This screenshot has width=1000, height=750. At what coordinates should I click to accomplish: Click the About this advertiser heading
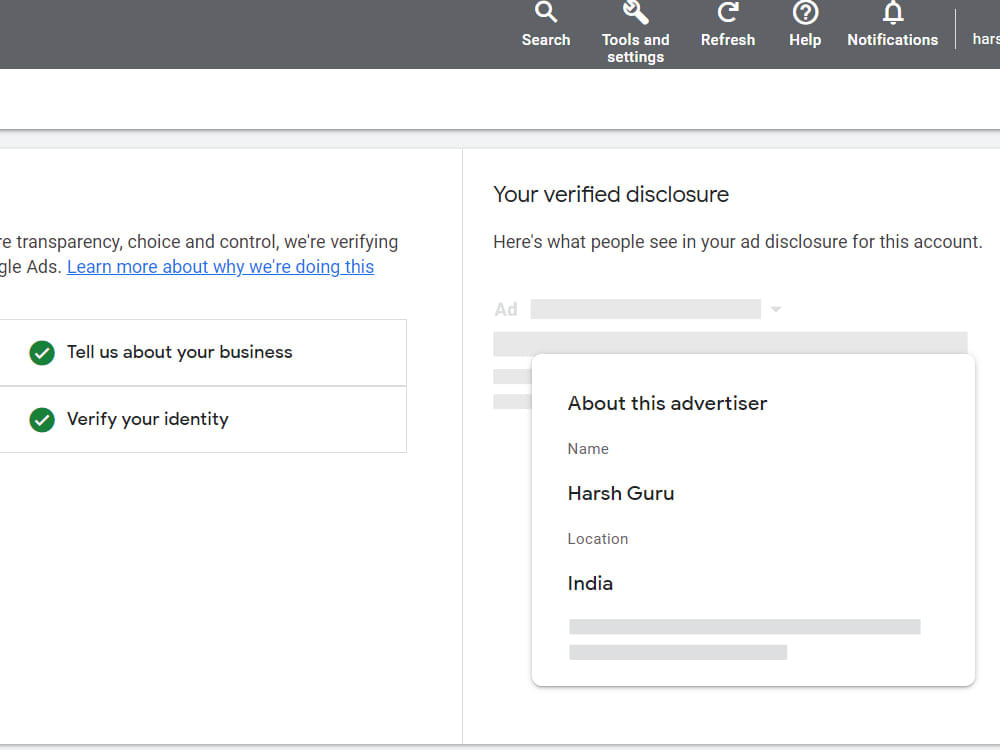click(667, 403)
